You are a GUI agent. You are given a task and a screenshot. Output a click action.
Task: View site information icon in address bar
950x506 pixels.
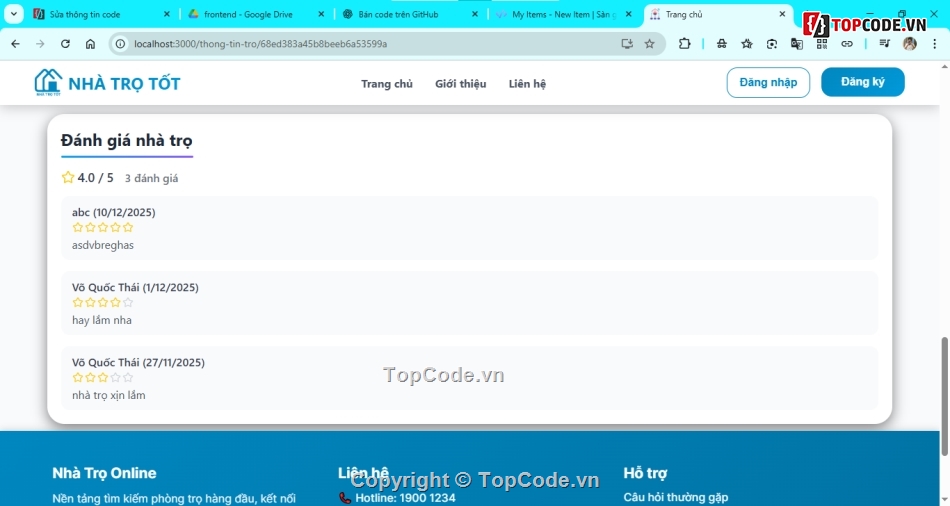click(121, 44)
